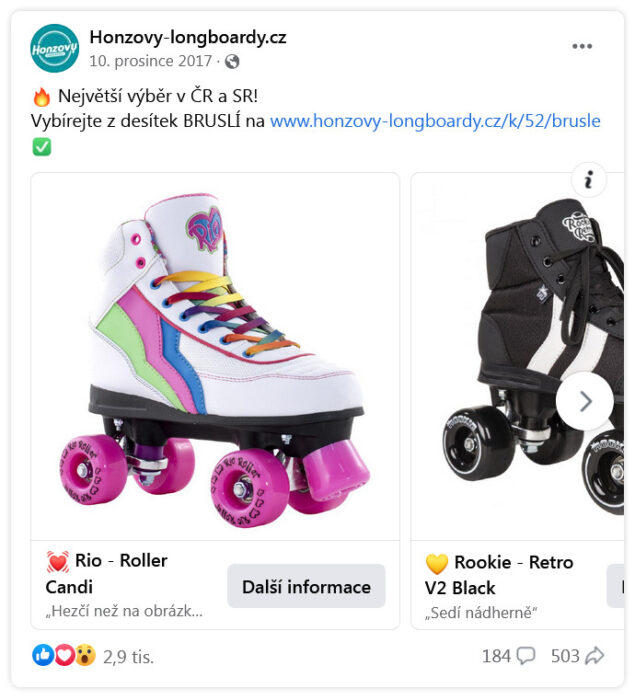Click the 503 shares count
This screenshot has width=635, height=700.
click(565, 656)
